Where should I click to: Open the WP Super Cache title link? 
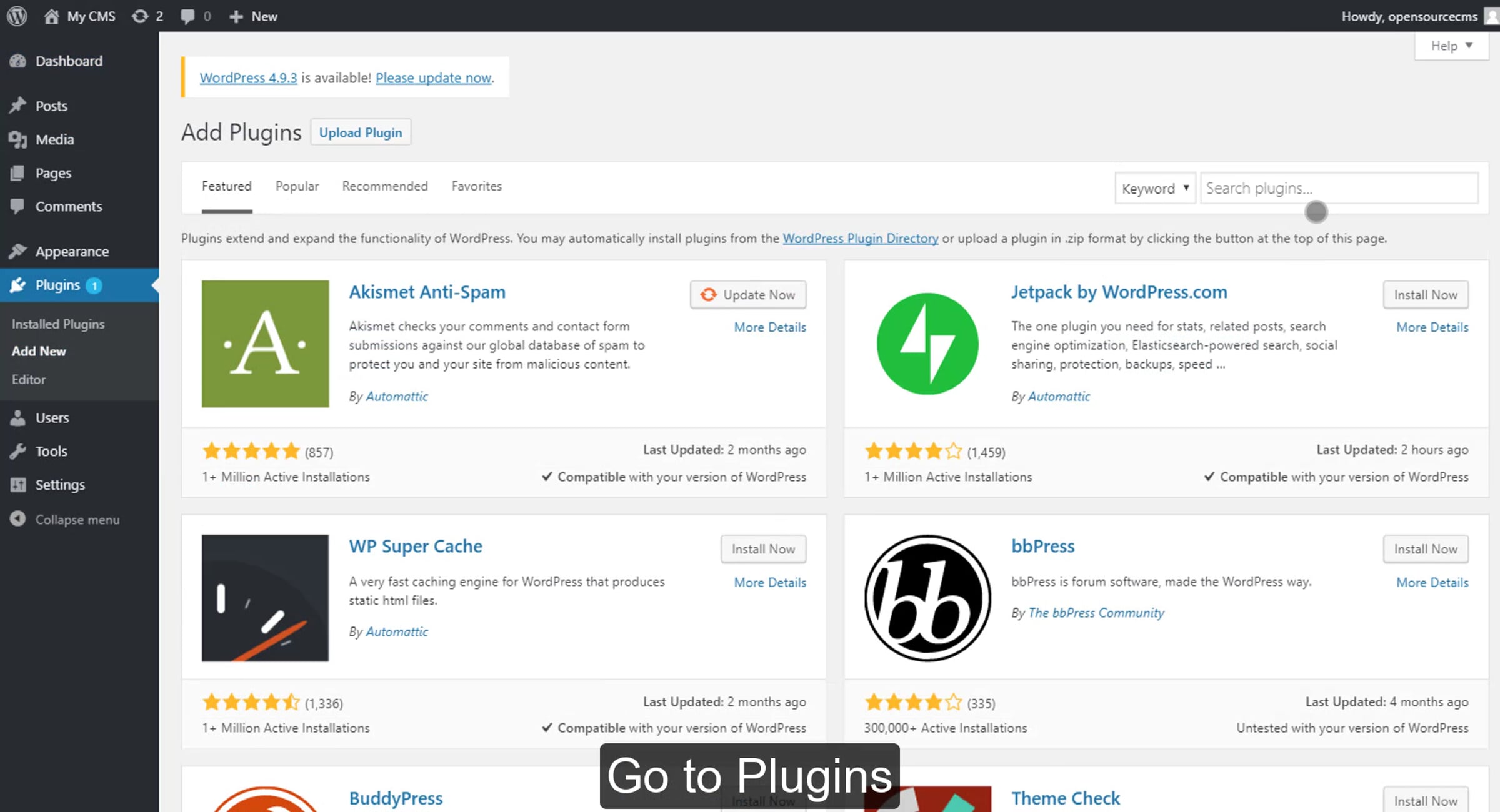(416, 546)
